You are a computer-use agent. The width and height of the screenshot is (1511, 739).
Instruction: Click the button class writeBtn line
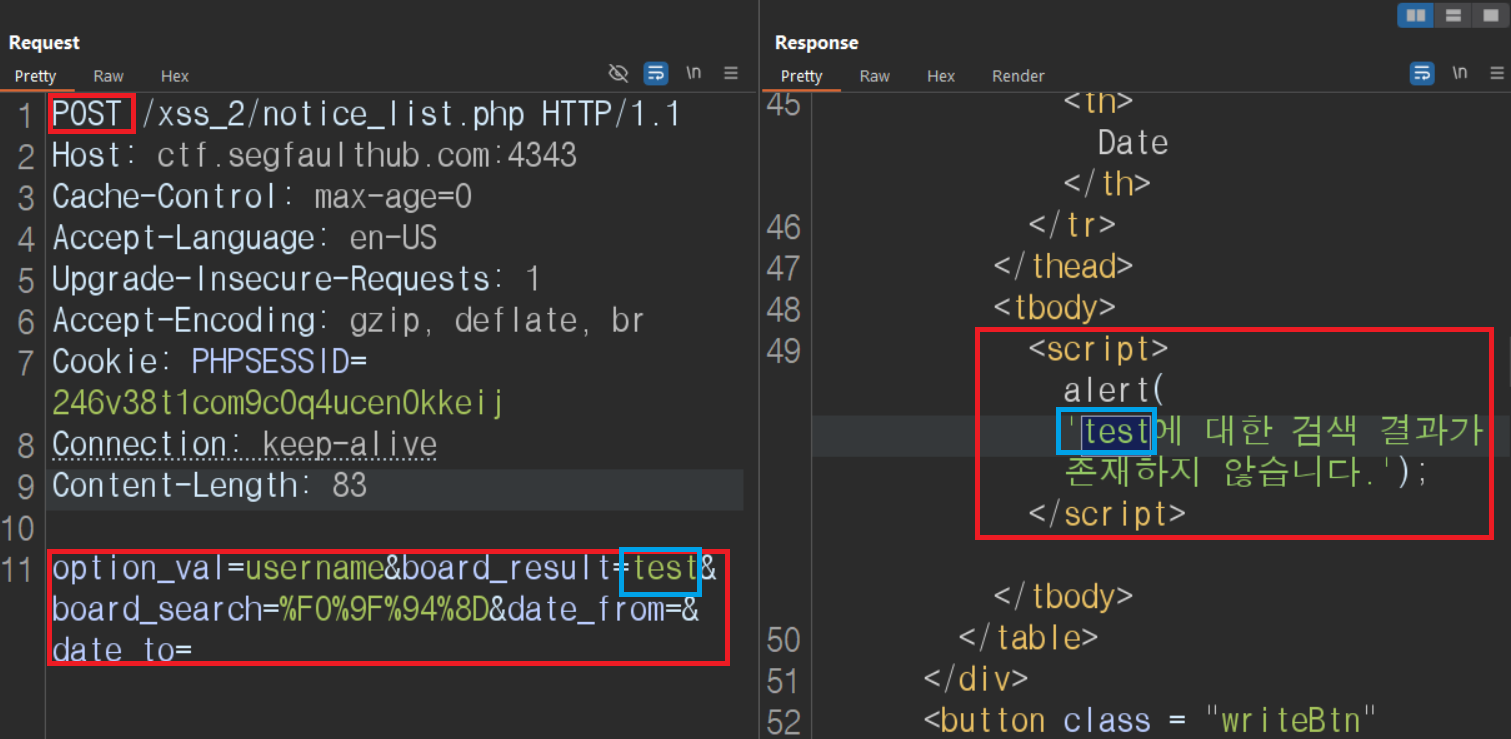[x=1150, y=720]
